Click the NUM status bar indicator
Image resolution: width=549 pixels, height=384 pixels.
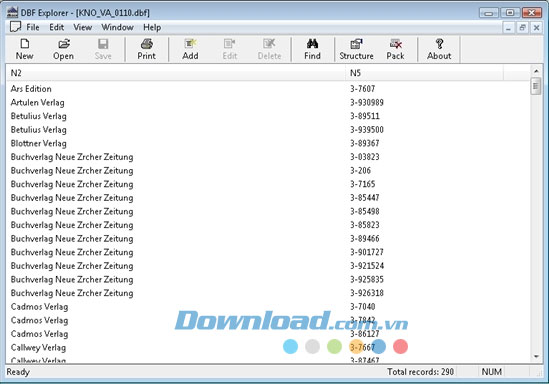click(492, 372)
